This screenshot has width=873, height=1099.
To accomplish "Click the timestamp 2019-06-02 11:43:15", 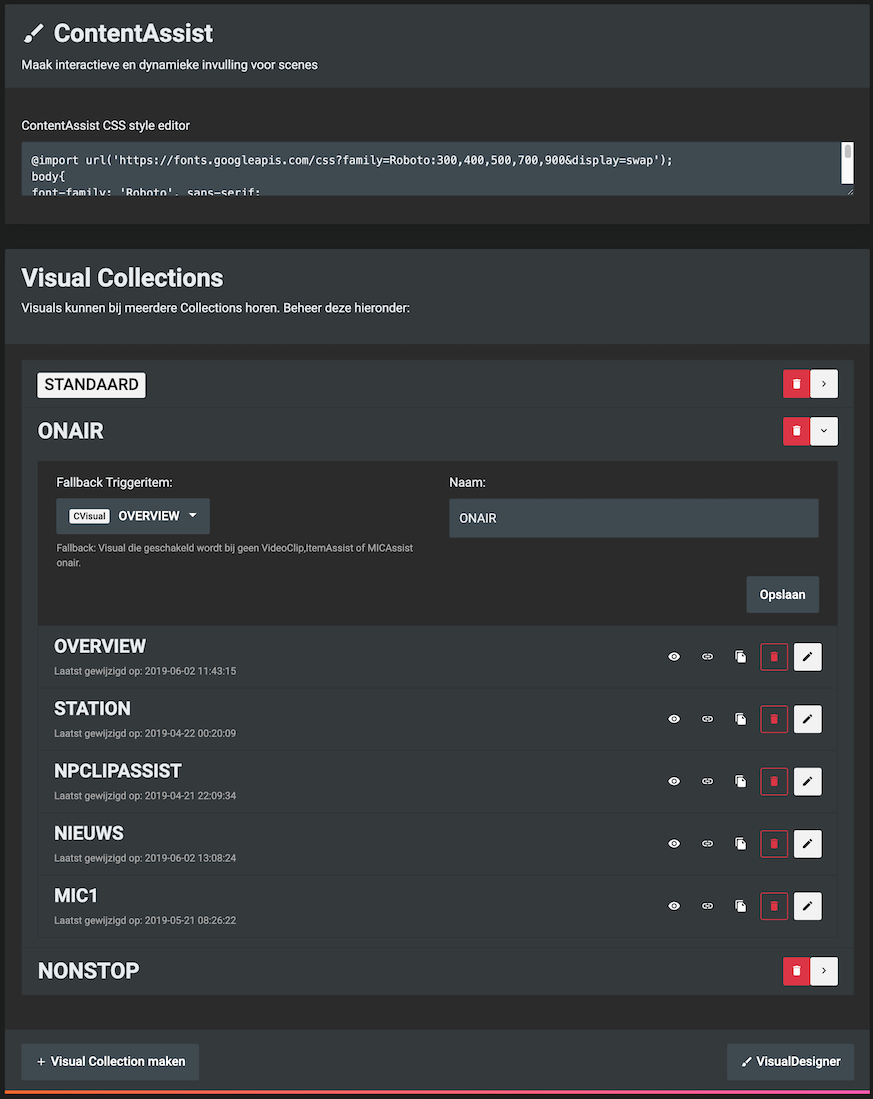I will pos(191,671).
